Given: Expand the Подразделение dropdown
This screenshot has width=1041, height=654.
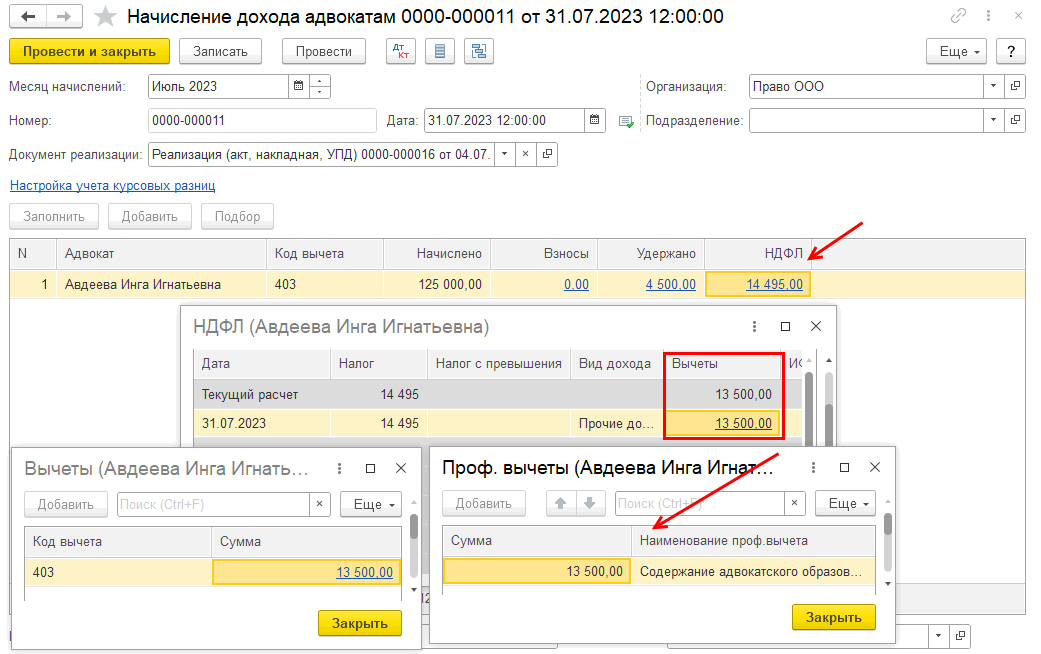Looking at the screenshot, I should [993, 121].
